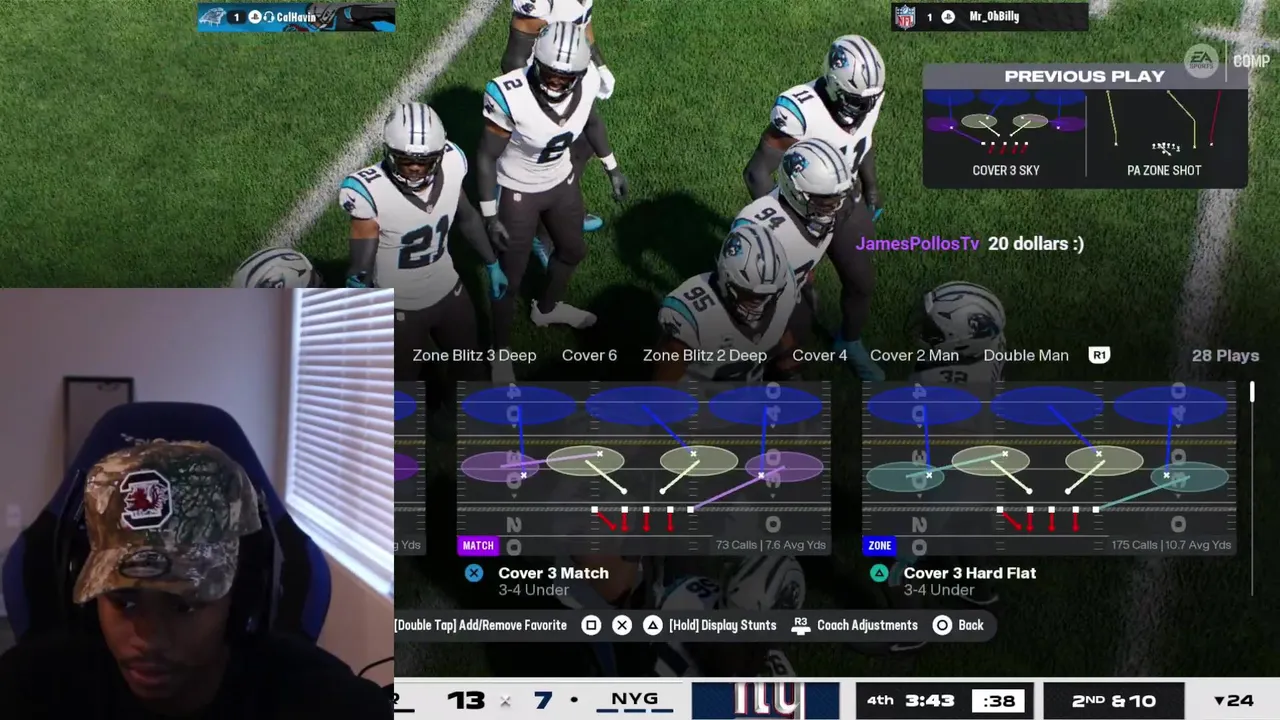Open Coach Adjustments
The width and height of the screenshot is (1280, 720).
click(867, 625)
